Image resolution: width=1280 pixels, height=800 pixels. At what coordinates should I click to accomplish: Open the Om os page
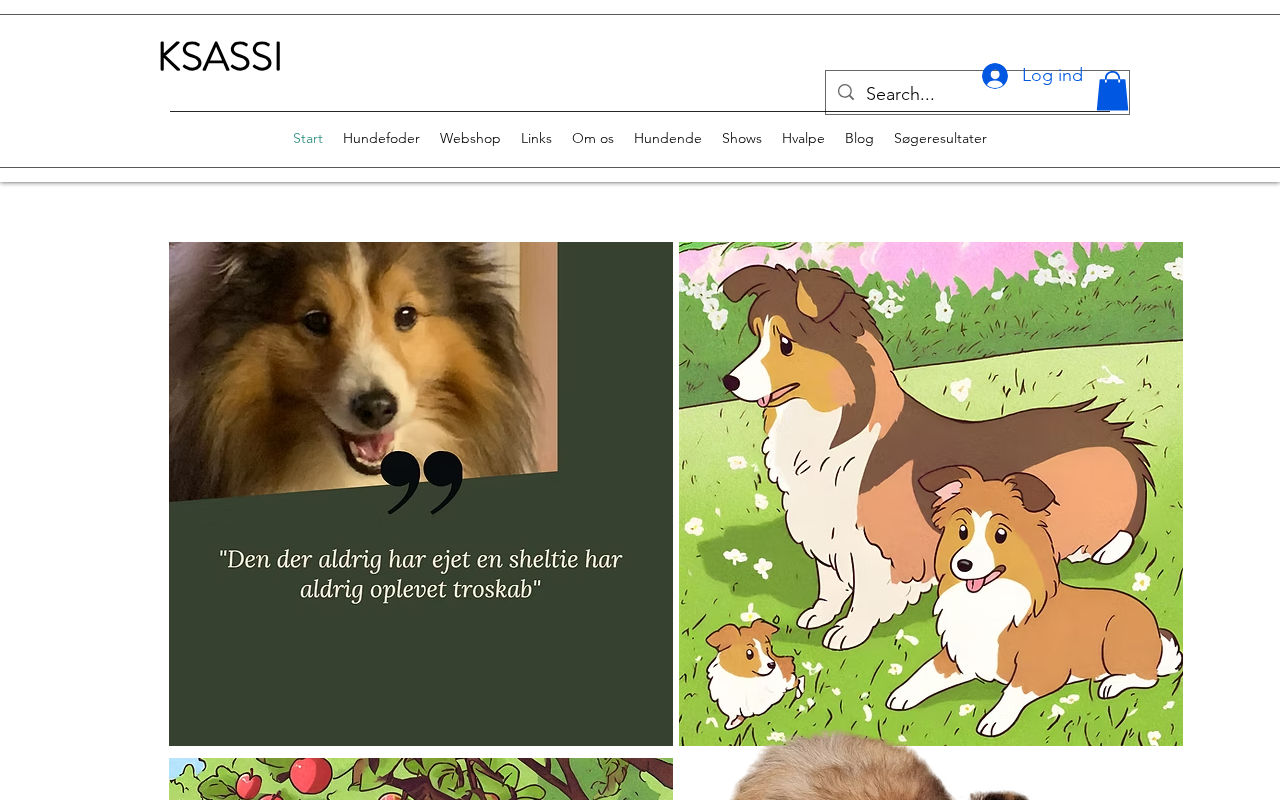coord(593,138)
